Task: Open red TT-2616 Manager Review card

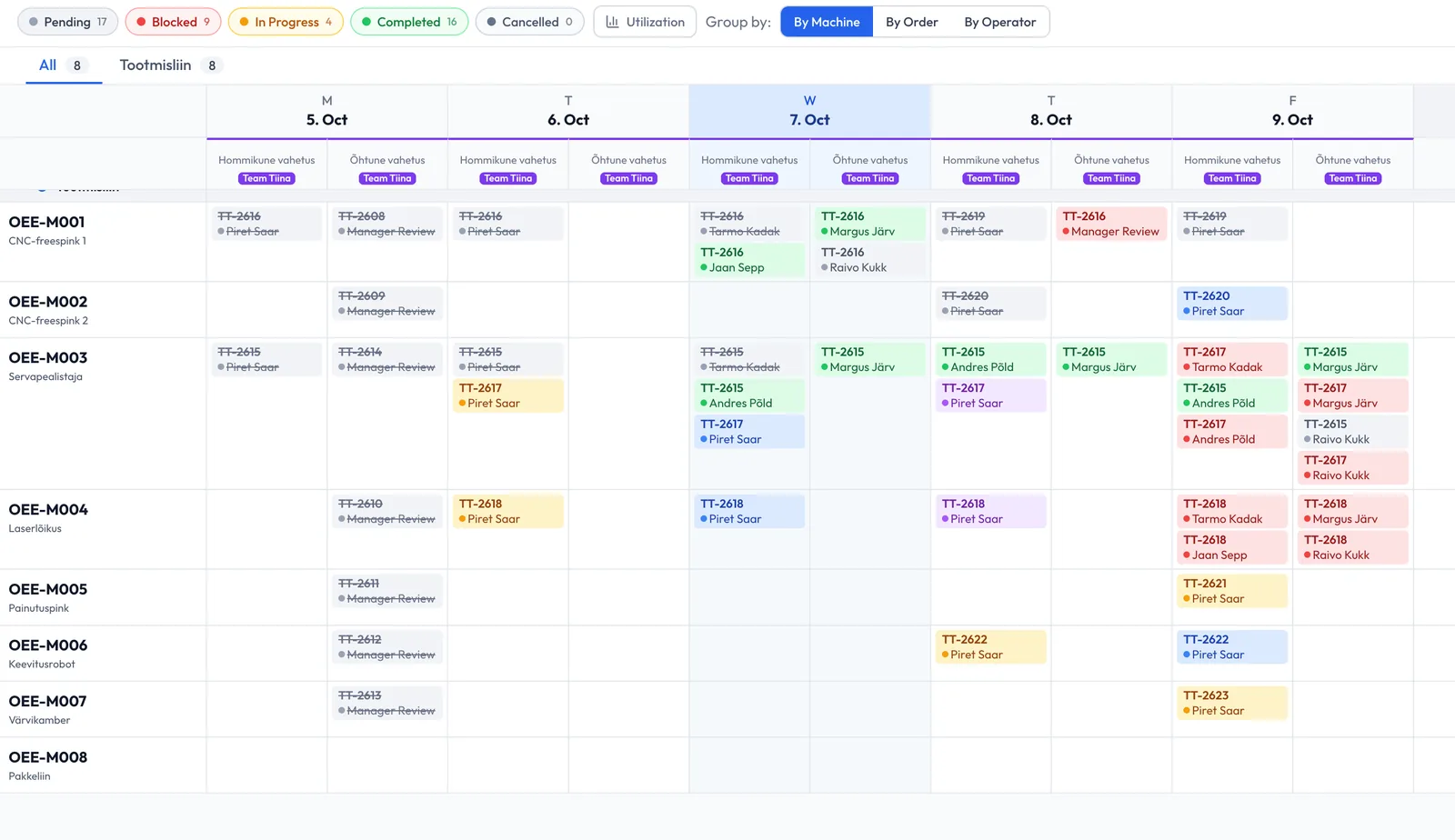Action: [1111, 224]
